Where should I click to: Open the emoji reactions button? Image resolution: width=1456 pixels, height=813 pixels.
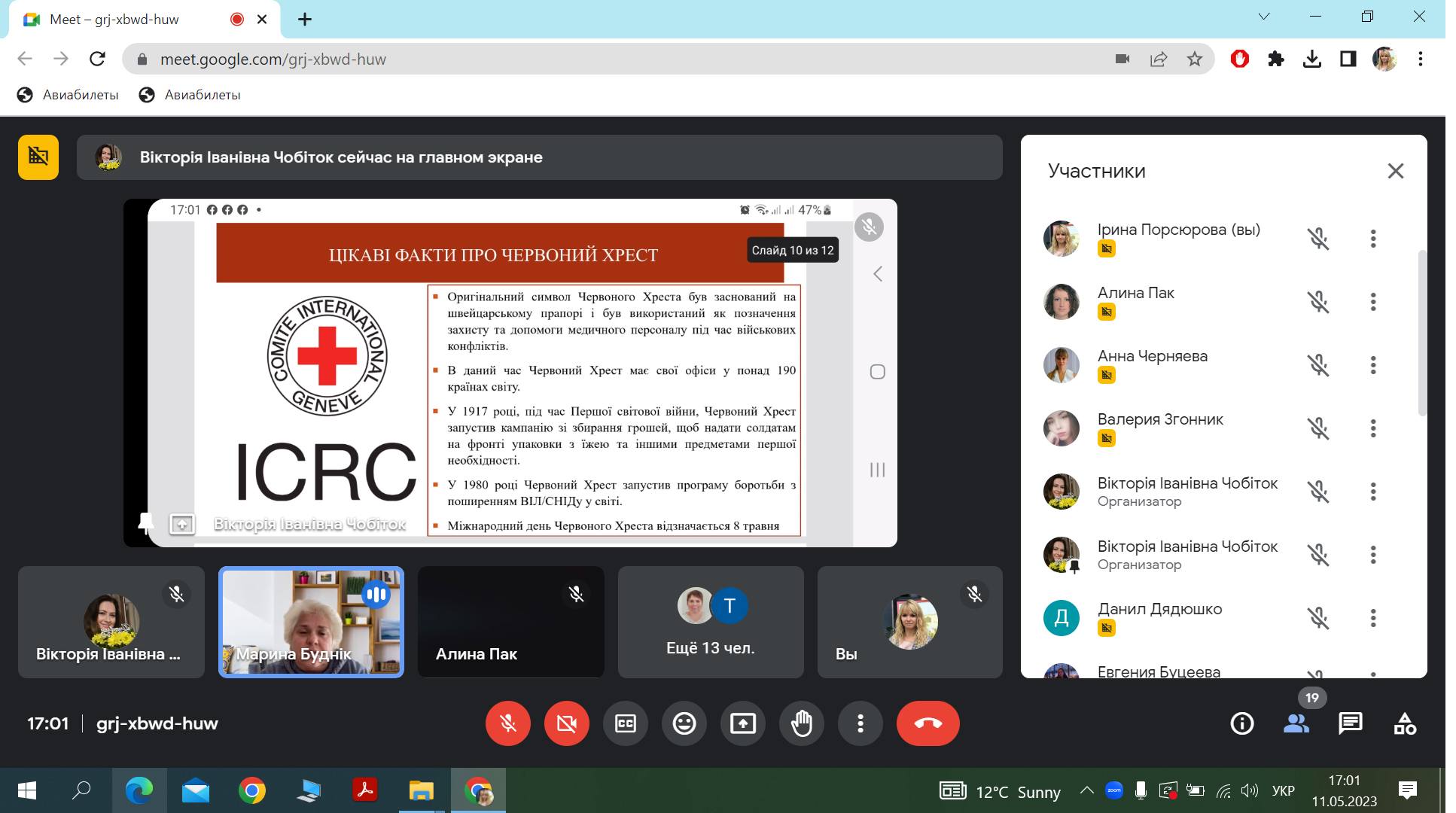(x=684, y=723)
